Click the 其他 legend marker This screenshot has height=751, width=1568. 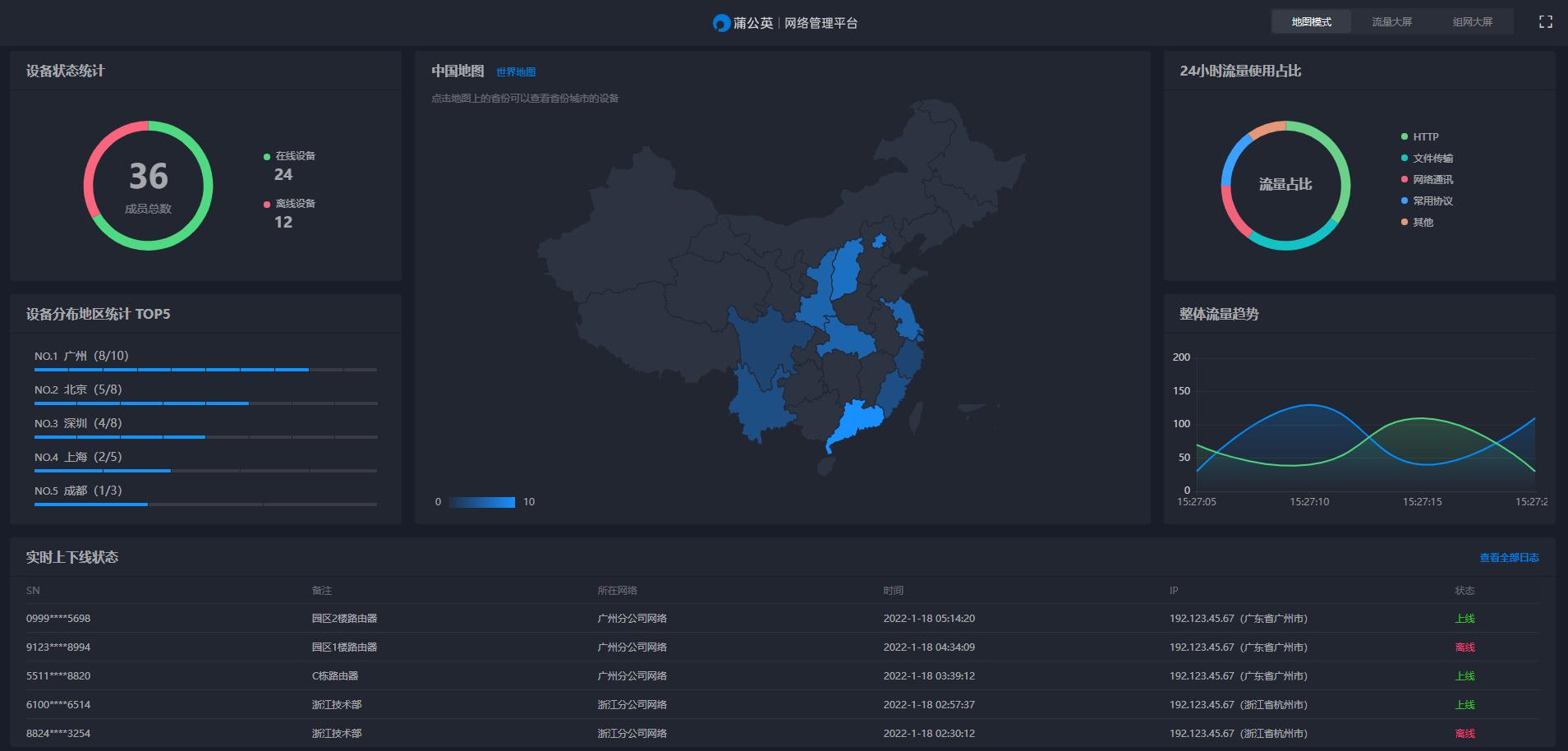1405,222
